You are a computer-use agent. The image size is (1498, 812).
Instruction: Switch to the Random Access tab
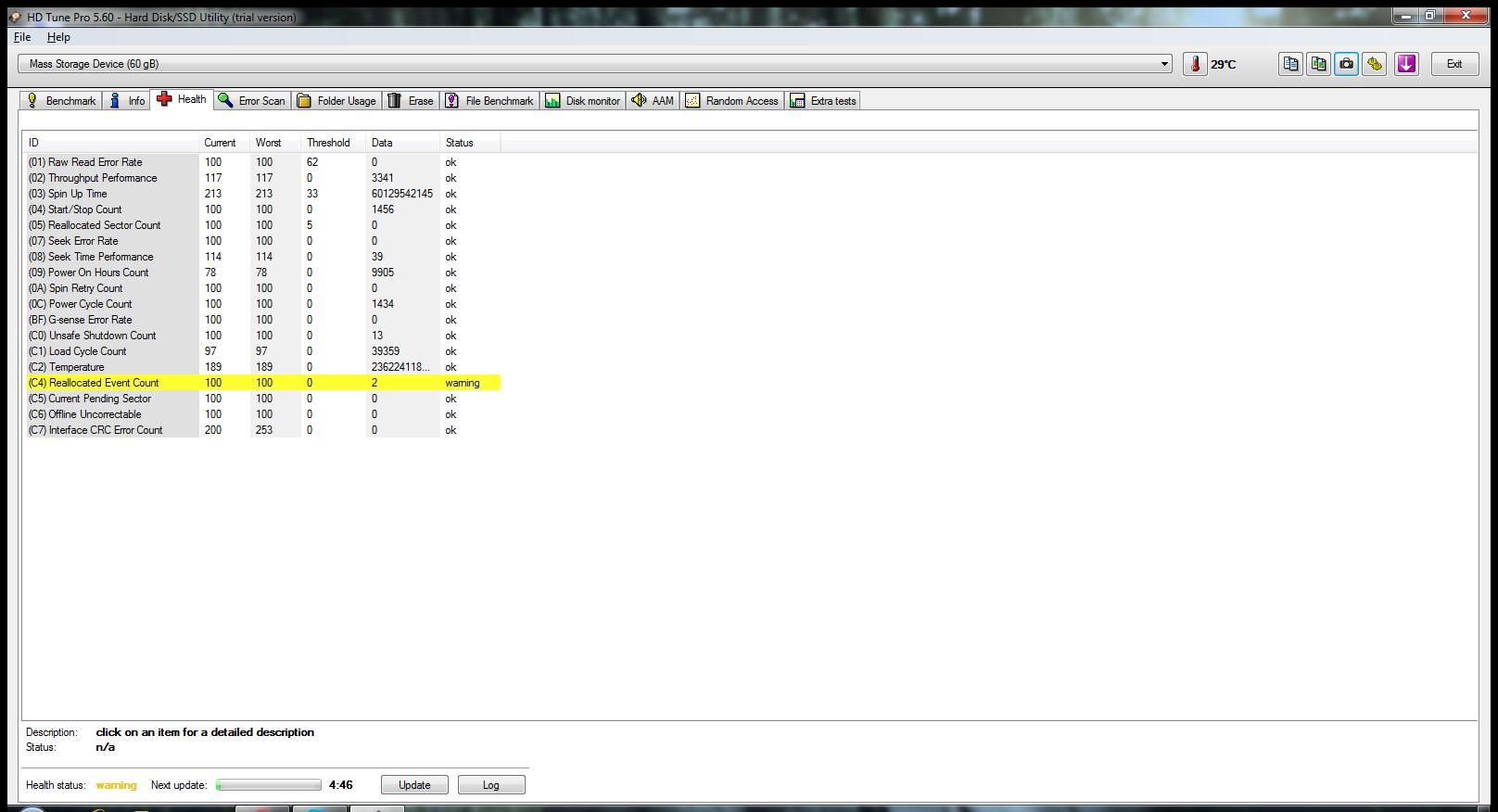[x=732, y=101]
